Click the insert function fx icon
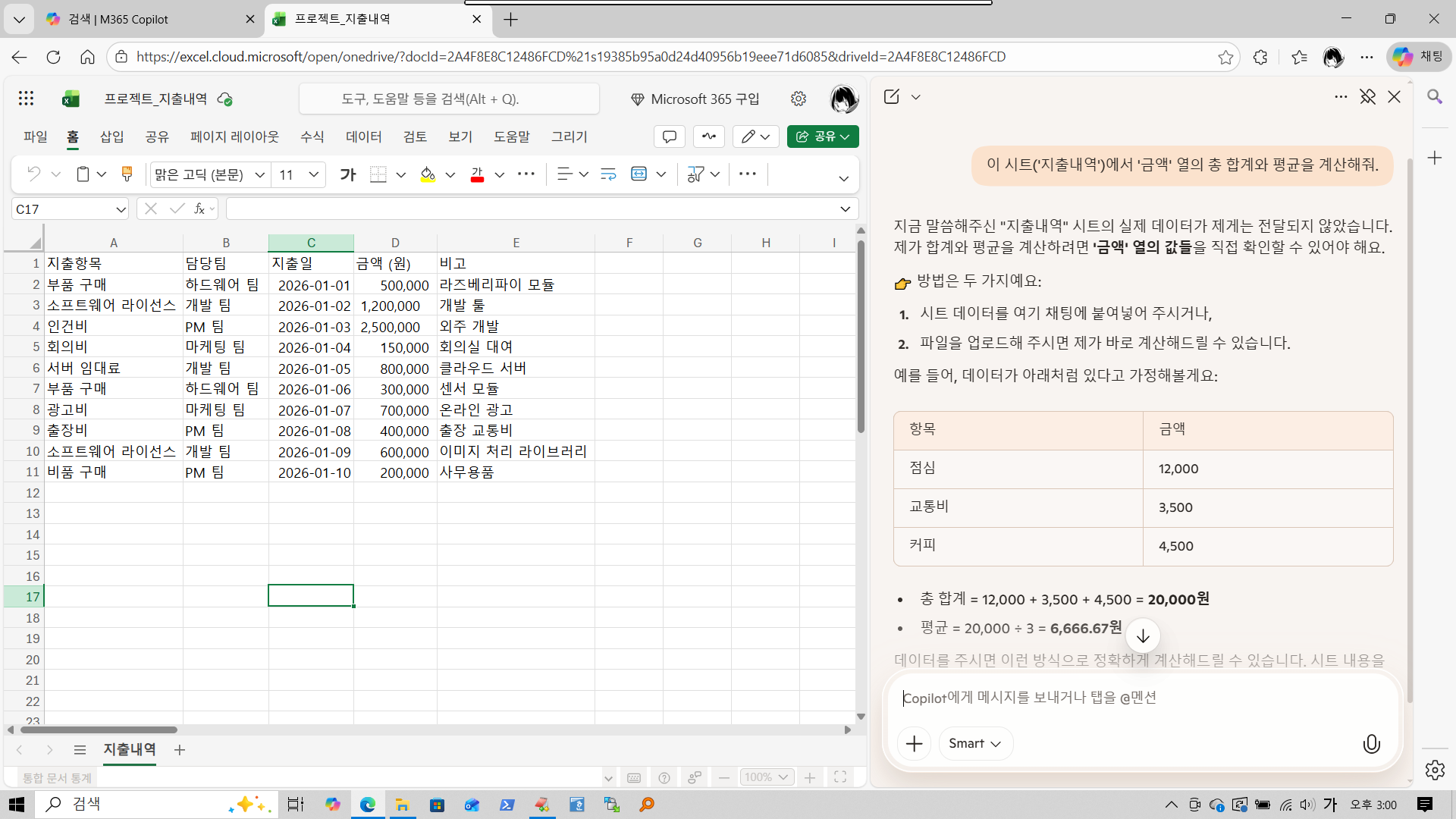This screenshot has height=819, width=1456. (199, 209)
